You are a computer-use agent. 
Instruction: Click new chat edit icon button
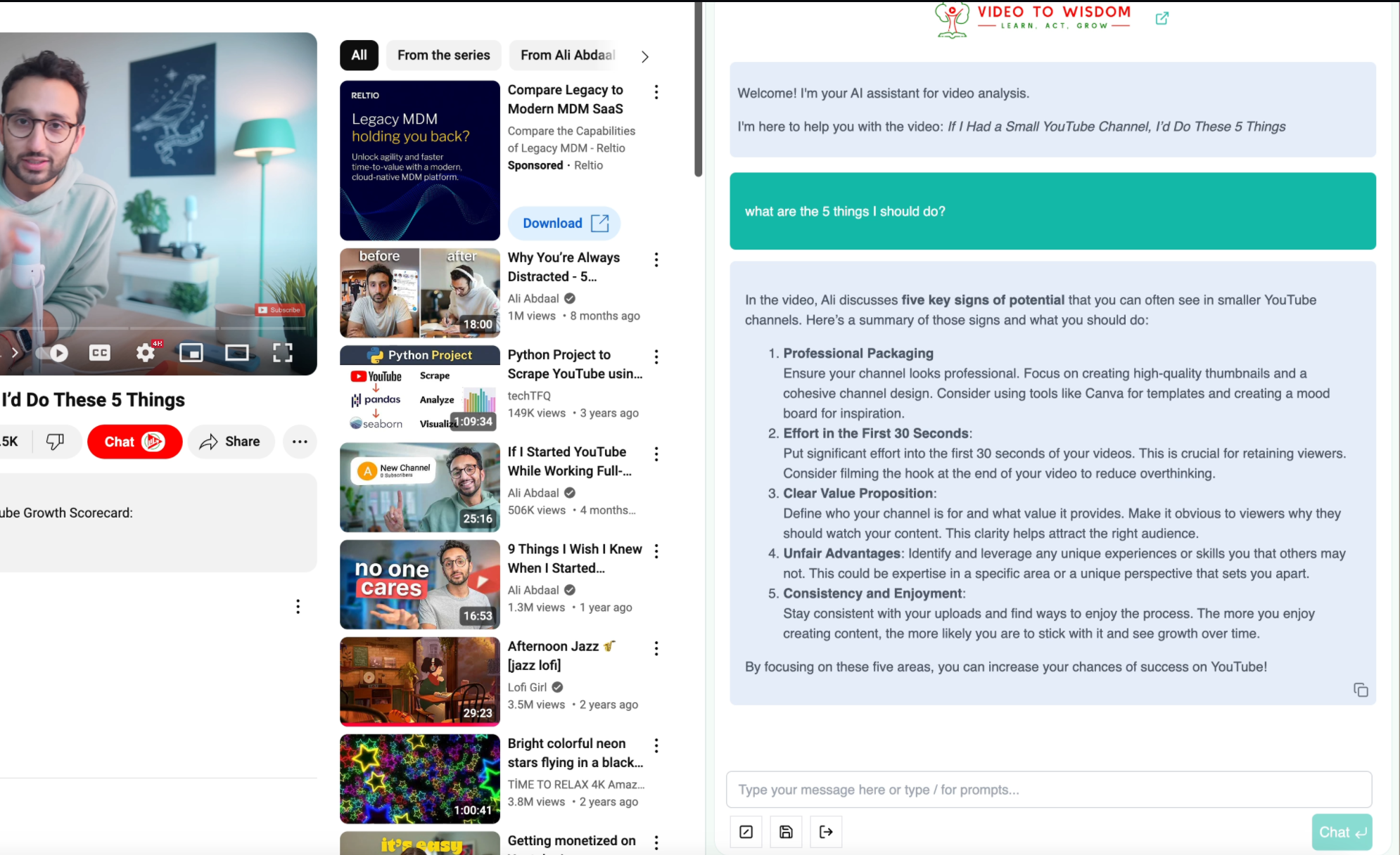click(746, 832)
